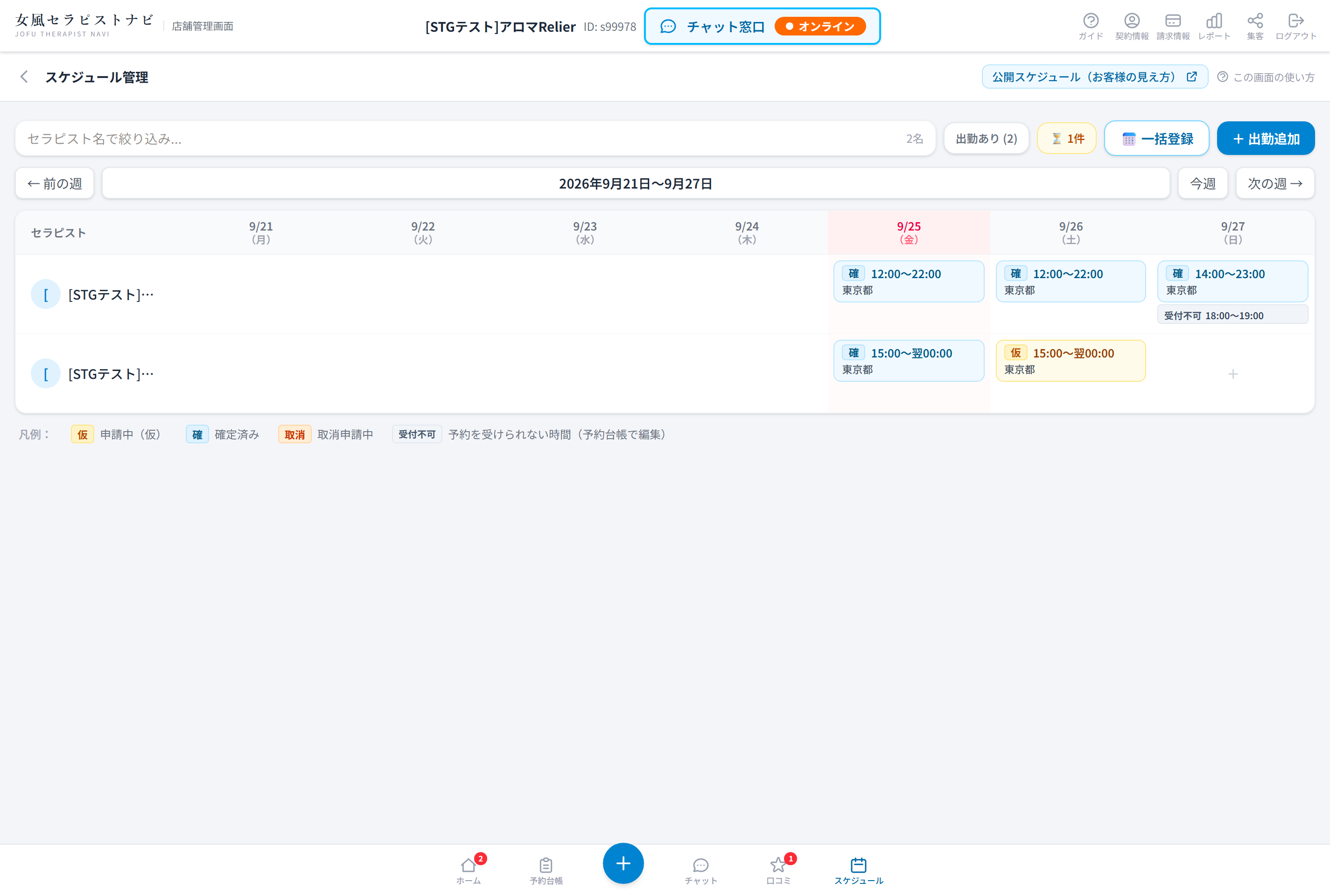Image resolution: width=1344 pixels, height=896 pixels.
Task: Click the second therapist row name [STGテスト]…
Action: (x=112, y=378)
